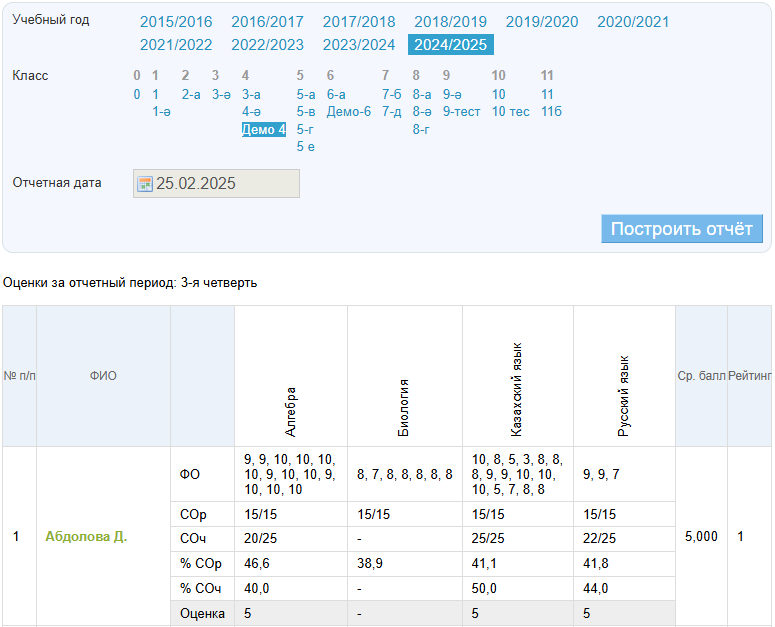Viewport: 775px width, 627px height.
Task: Switch to class 7-д
Action: (x=391, y=111)
